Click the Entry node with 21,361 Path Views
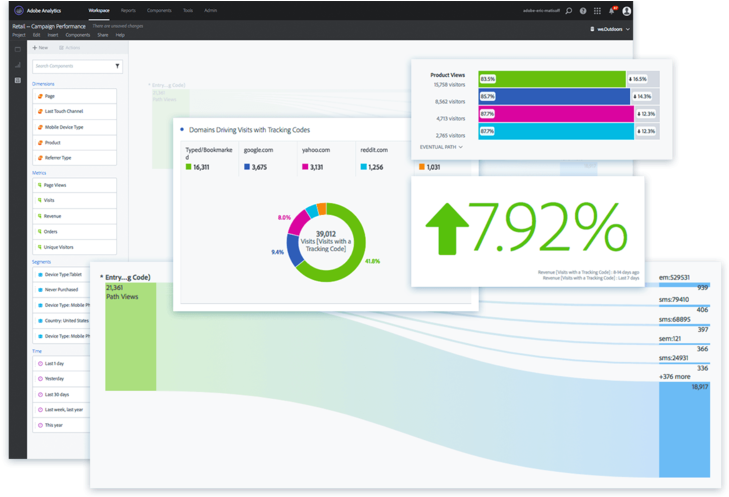Image resolution: width=729 pixels, height=497 pixels. pyautogui.click(x=131, y=337)
